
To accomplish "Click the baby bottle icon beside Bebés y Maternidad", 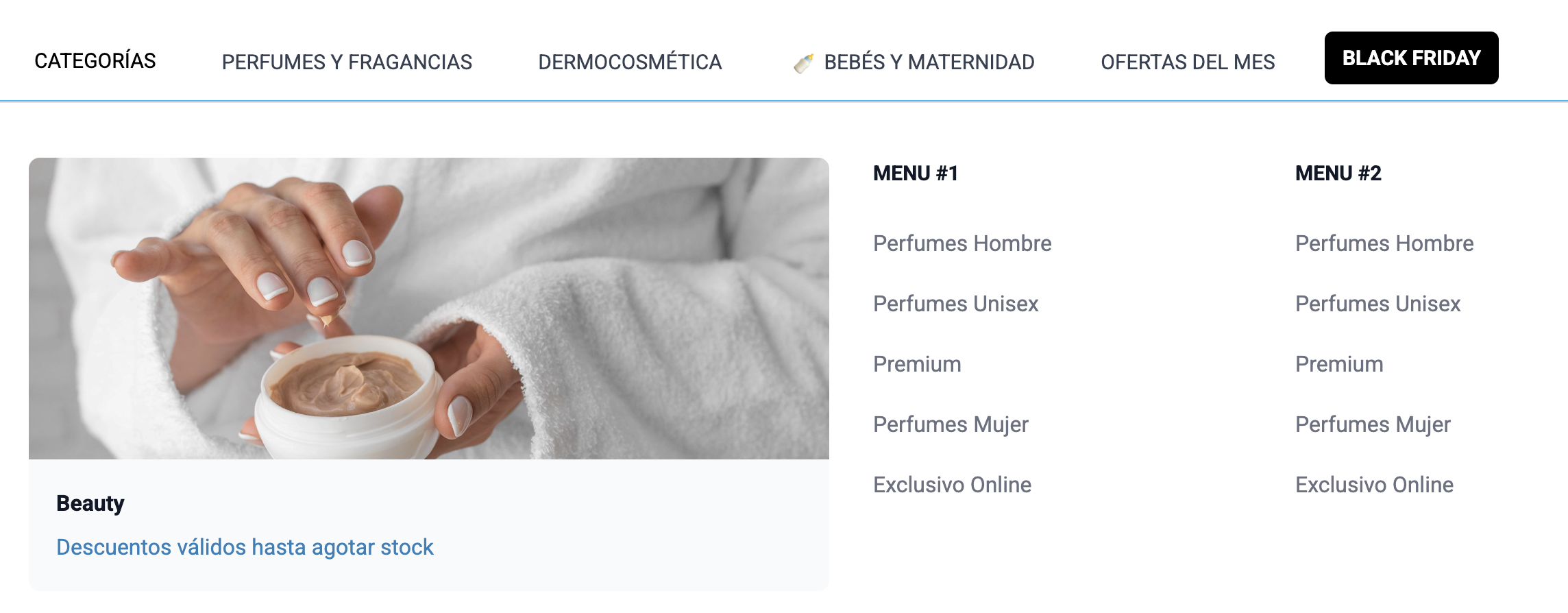I will 803,62.
